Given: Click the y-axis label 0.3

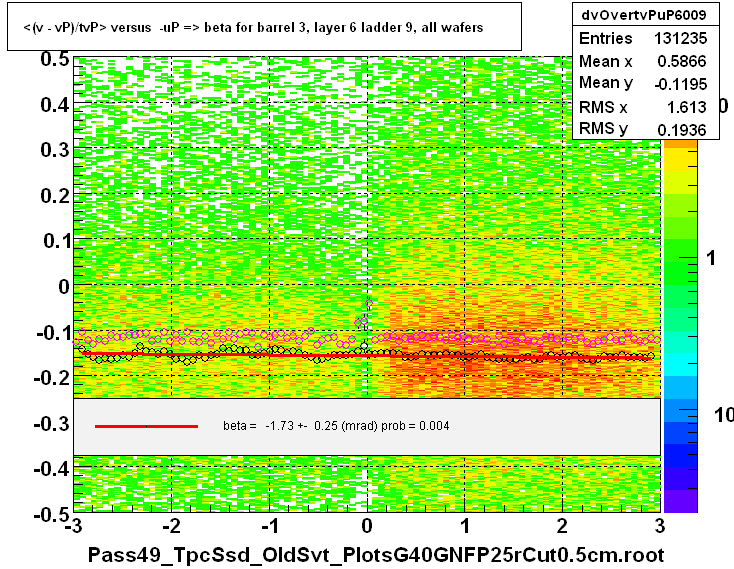Looking at the screenshot, I should [55, 150].
